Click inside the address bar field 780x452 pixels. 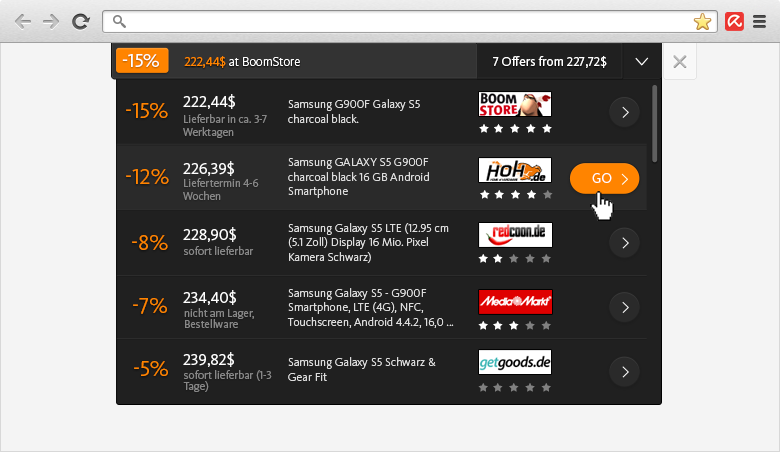click(x=410, y=21)
